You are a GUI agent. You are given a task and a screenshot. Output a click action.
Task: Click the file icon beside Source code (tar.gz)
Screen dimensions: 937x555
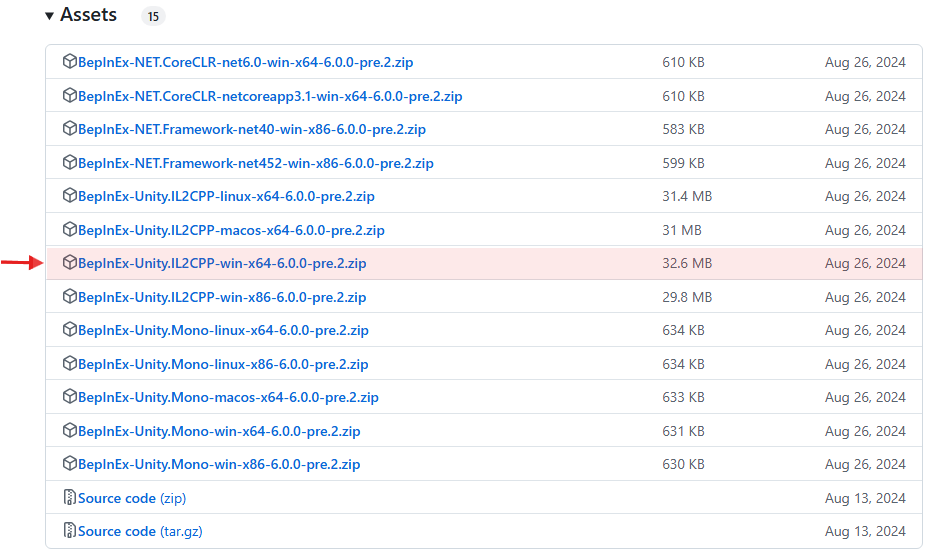[70, 530]
